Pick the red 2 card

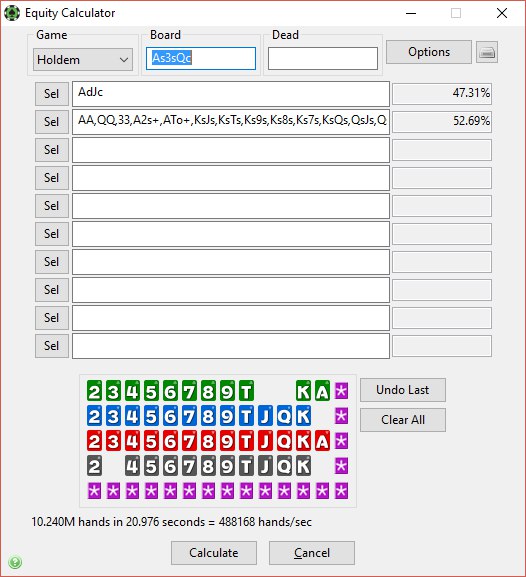point(94,441)
